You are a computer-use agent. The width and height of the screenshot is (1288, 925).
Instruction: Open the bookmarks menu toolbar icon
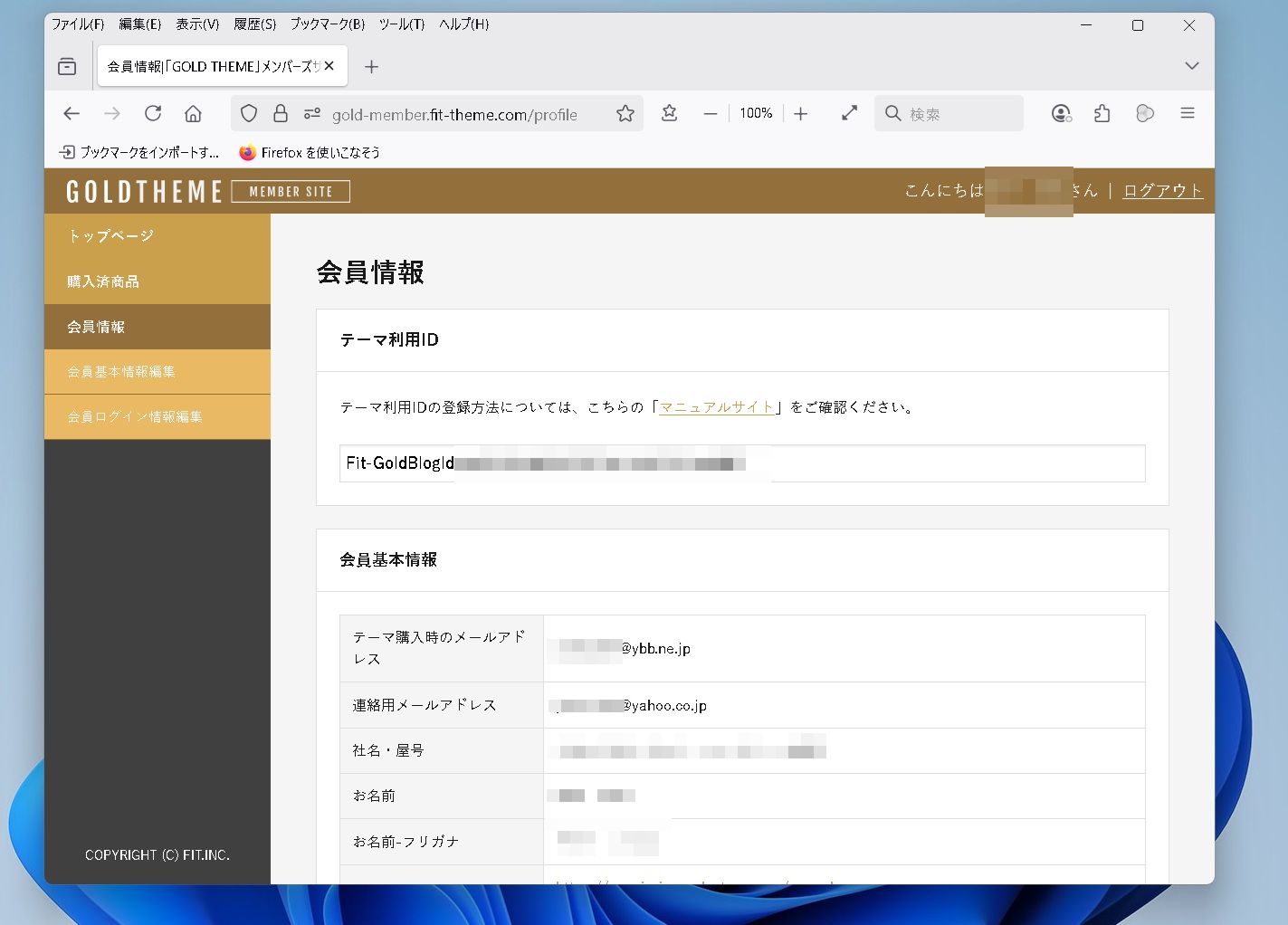click(670, 113)
